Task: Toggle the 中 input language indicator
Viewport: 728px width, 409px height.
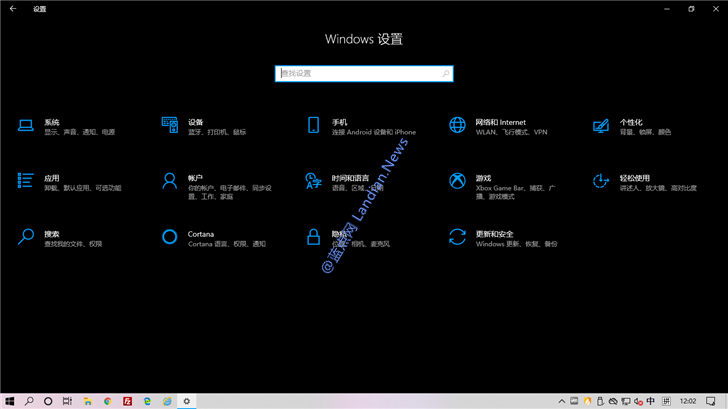Action: 651,401
